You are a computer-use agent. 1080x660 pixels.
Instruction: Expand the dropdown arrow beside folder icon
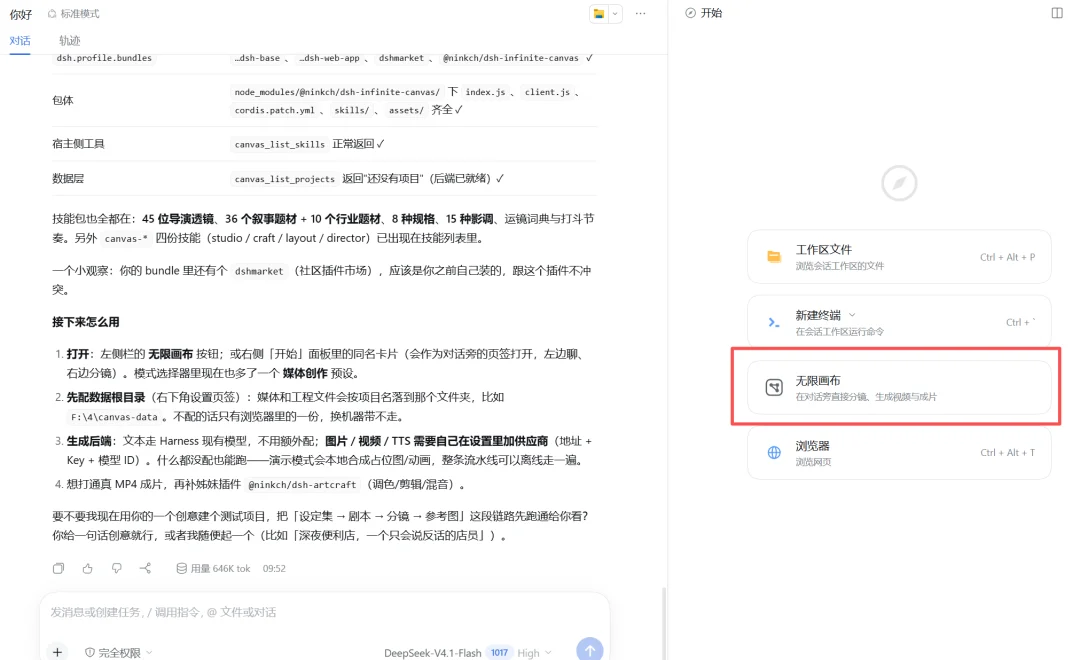(615, 14)
